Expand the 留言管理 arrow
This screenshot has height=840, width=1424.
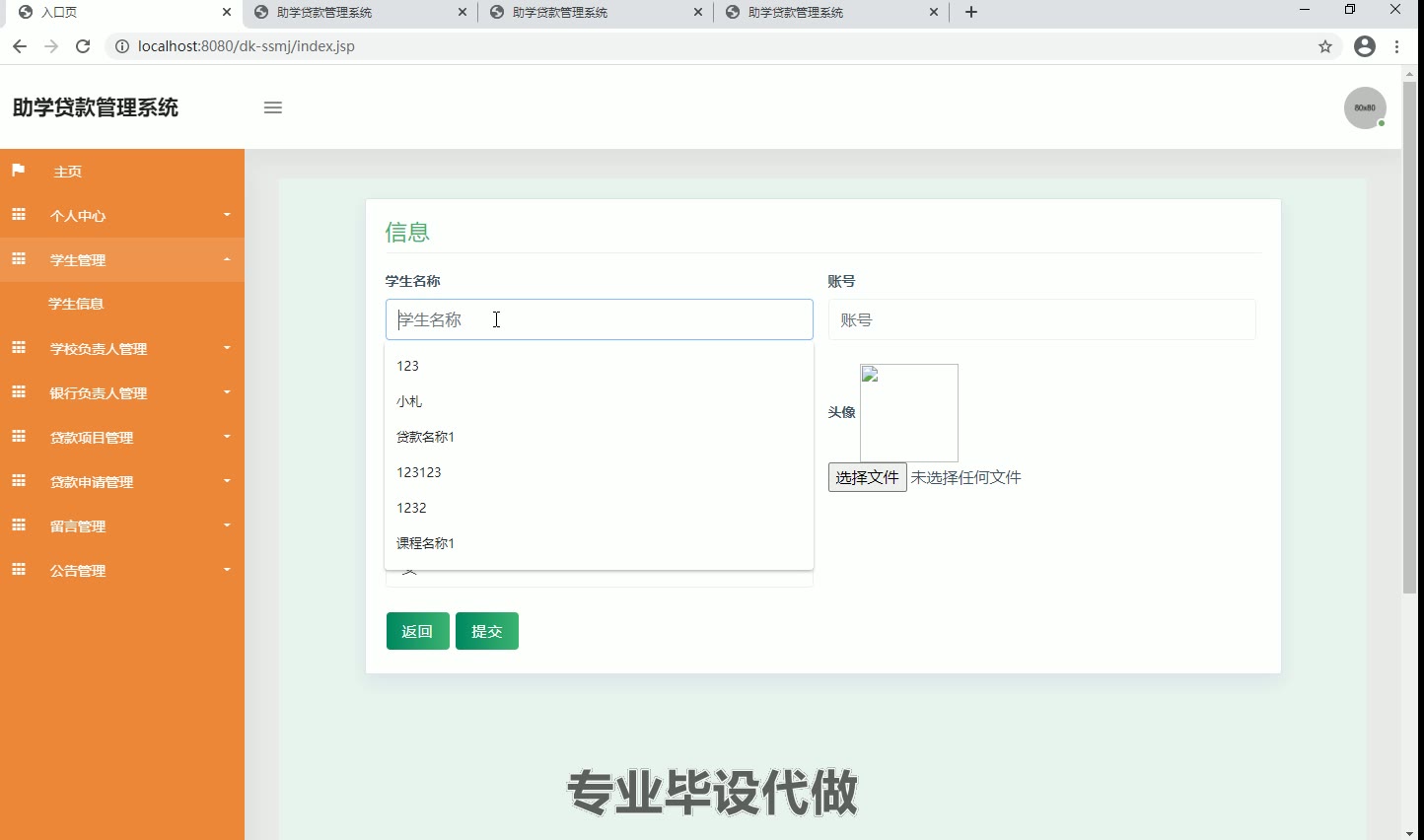tap(227, 525)
